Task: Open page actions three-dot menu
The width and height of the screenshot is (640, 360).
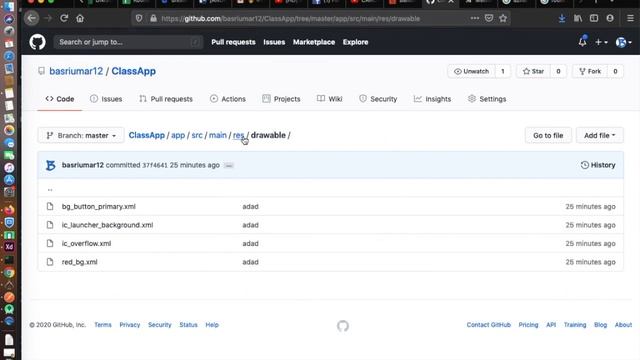Action: click(474, 18)
